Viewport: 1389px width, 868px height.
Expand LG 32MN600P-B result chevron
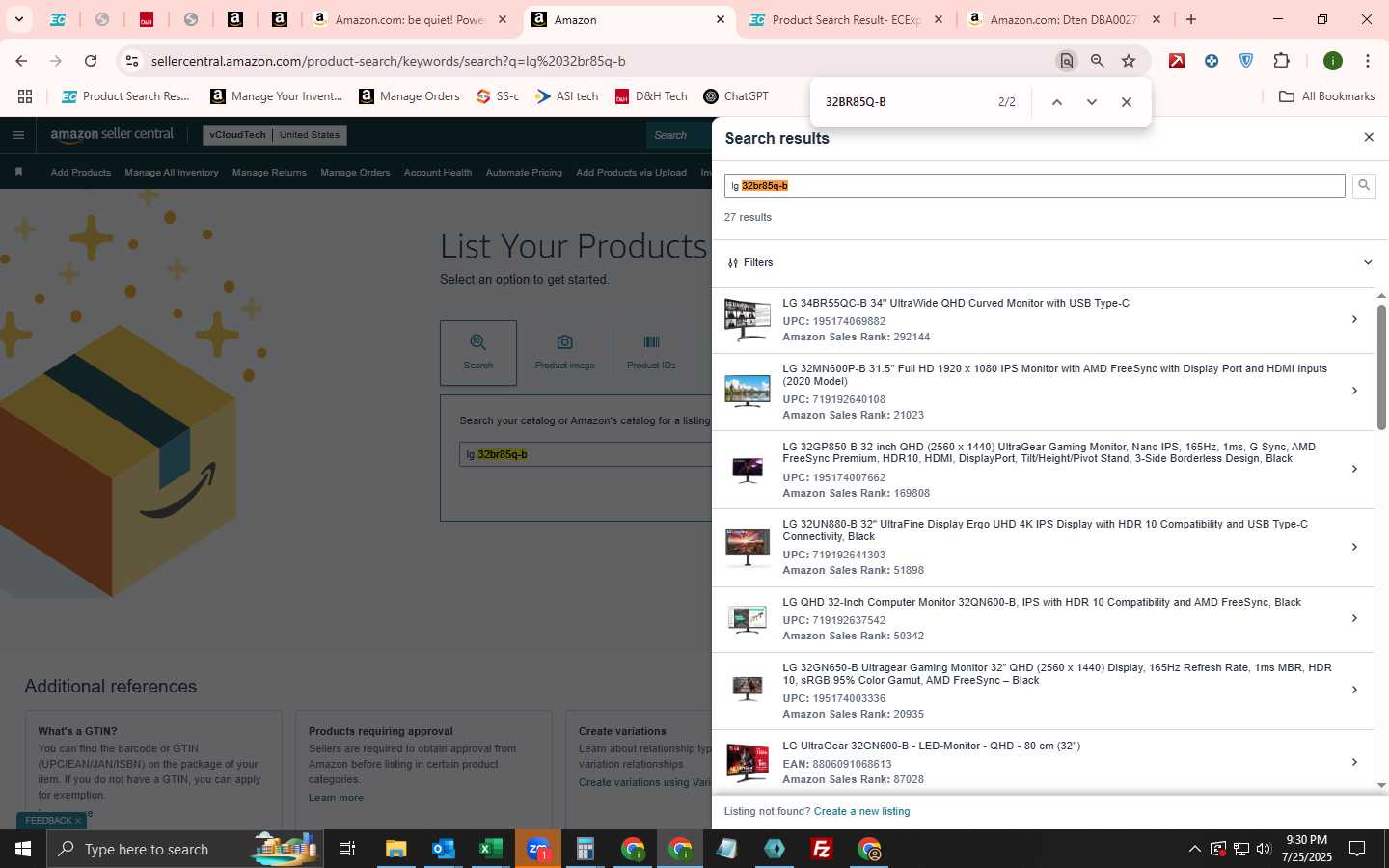[1353, 391]
